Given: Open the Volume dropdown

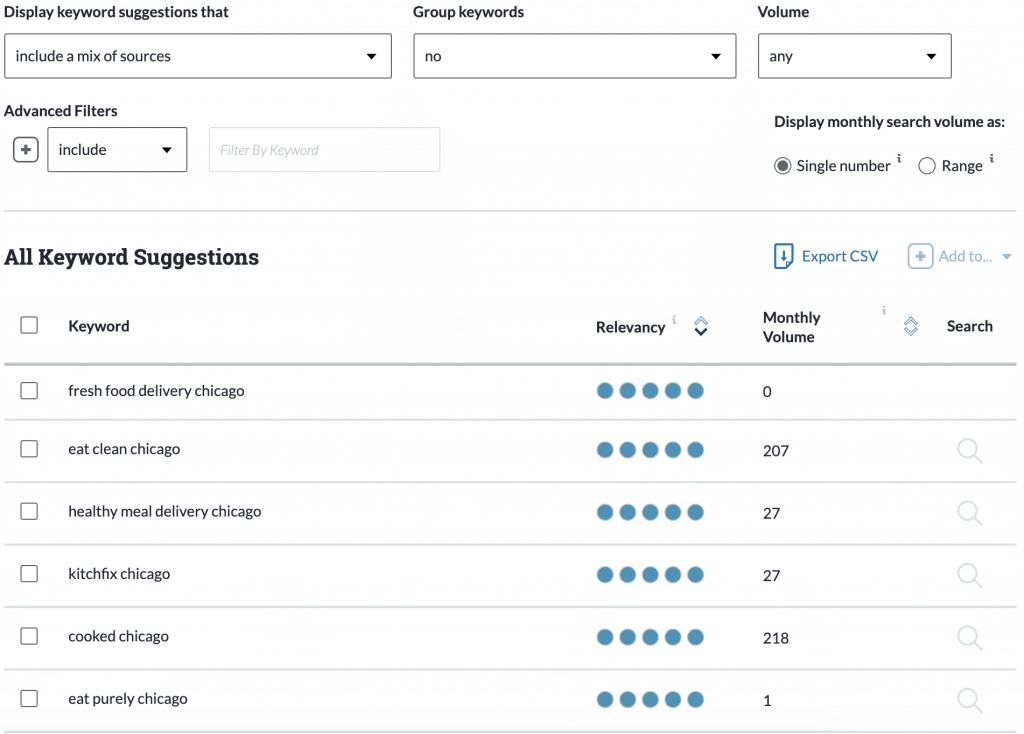Looking at the screenshot, I should 854,56.
